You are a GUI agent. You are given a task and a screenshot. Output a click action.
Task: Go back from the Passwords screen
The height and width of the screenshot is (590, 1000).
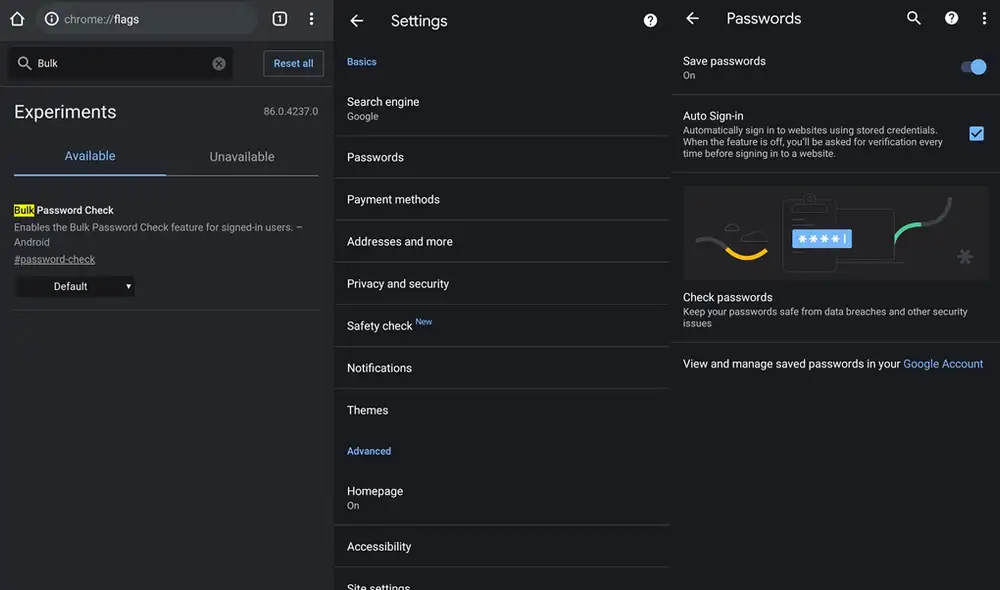pos(692,18)
